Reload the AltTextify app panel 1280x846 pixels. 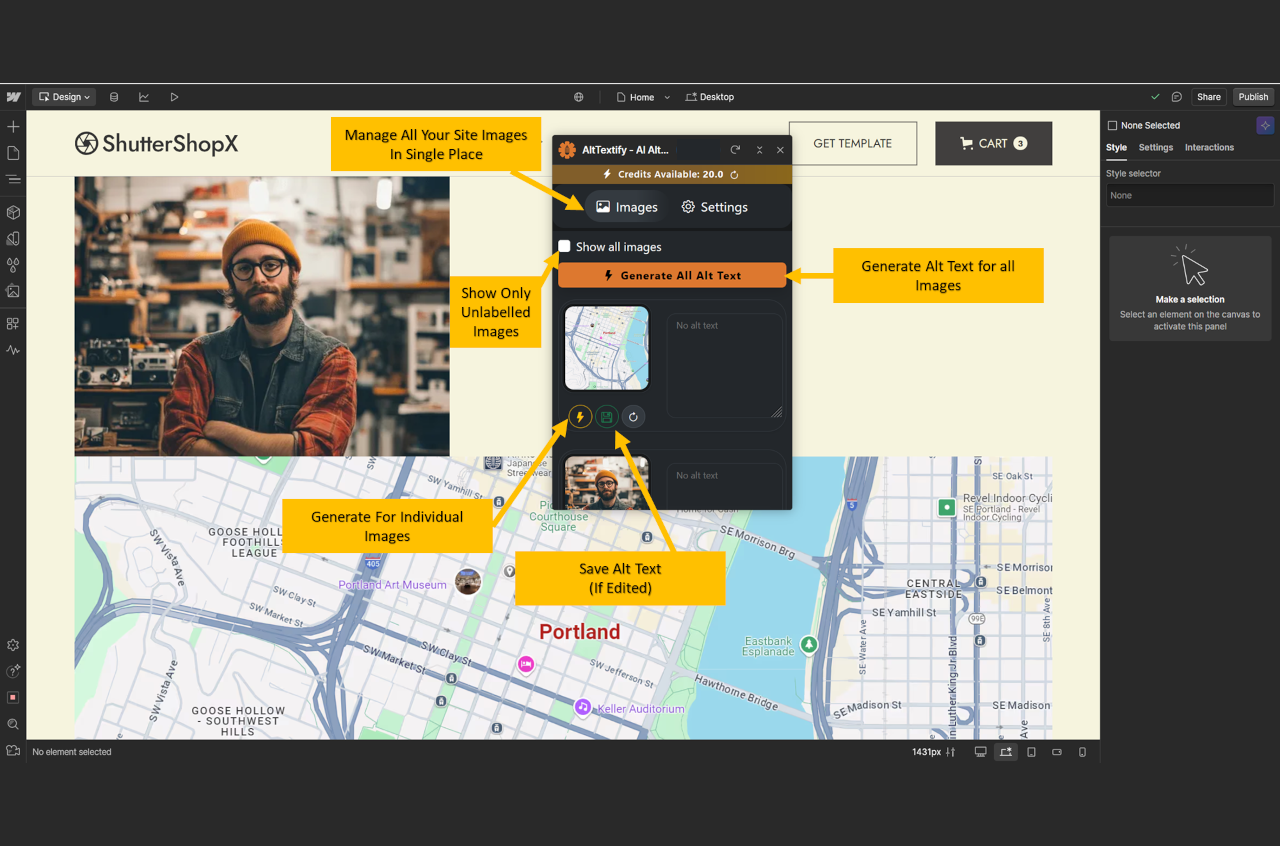[735, 150]
